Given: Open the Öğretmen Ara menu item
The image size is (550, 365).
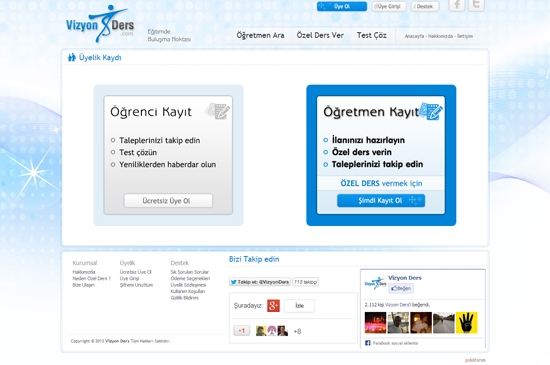Looking at the screenshot, I should click(260, 35).
